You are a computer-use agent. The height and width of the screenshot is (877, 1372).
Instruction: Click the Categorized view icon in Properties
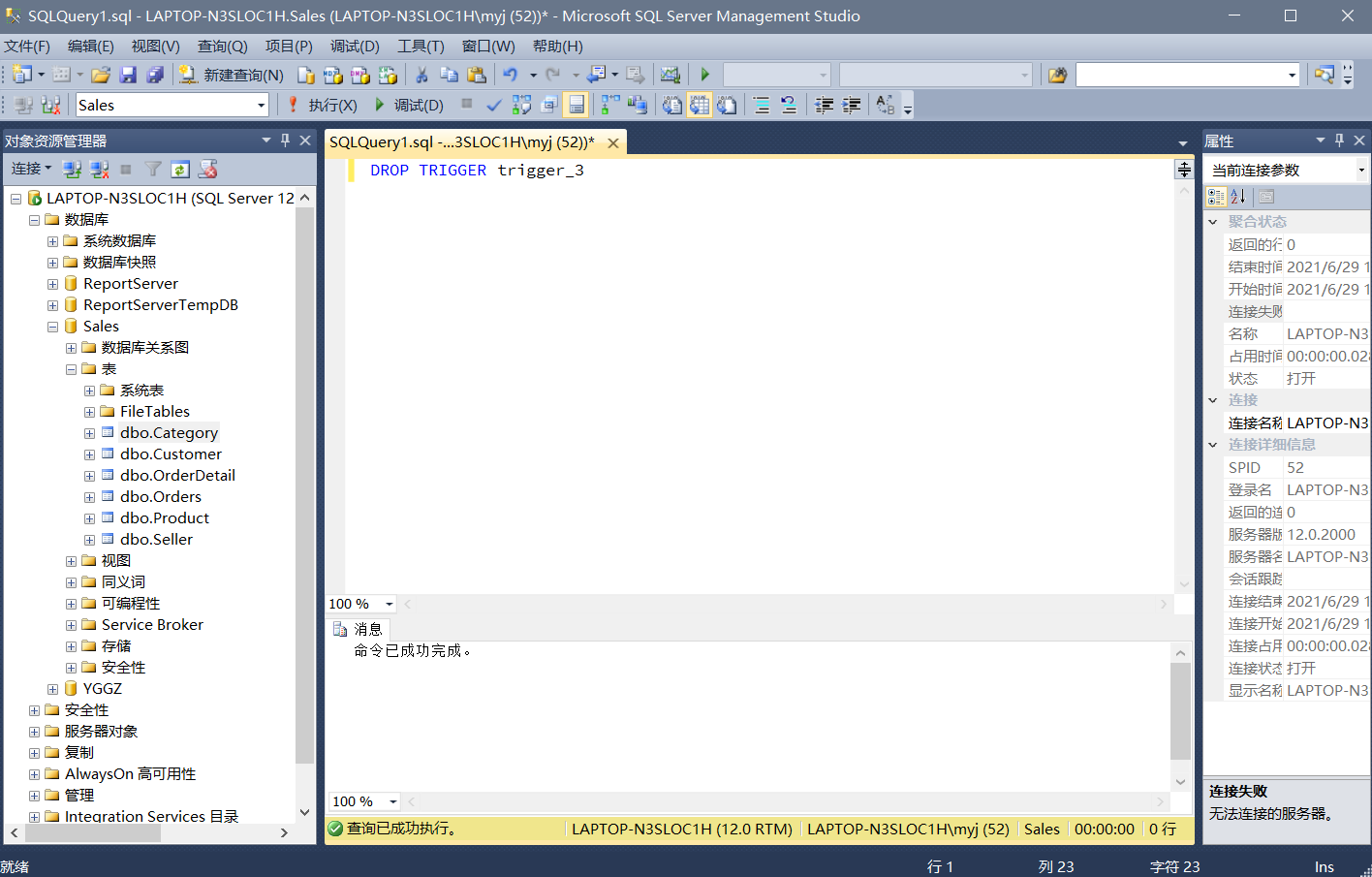coord(1216,197)
